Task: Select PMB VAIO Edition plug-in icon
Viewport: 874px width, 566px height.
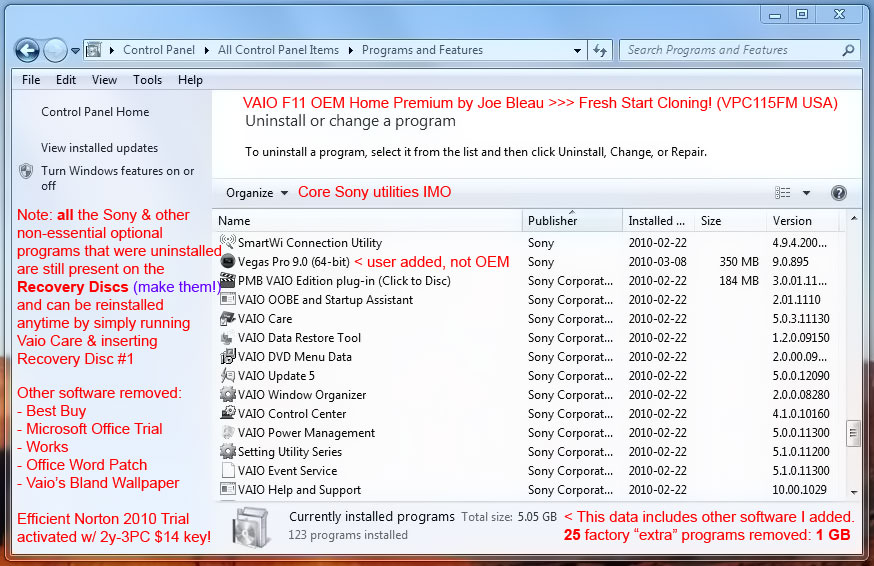Action: [227, 280]
